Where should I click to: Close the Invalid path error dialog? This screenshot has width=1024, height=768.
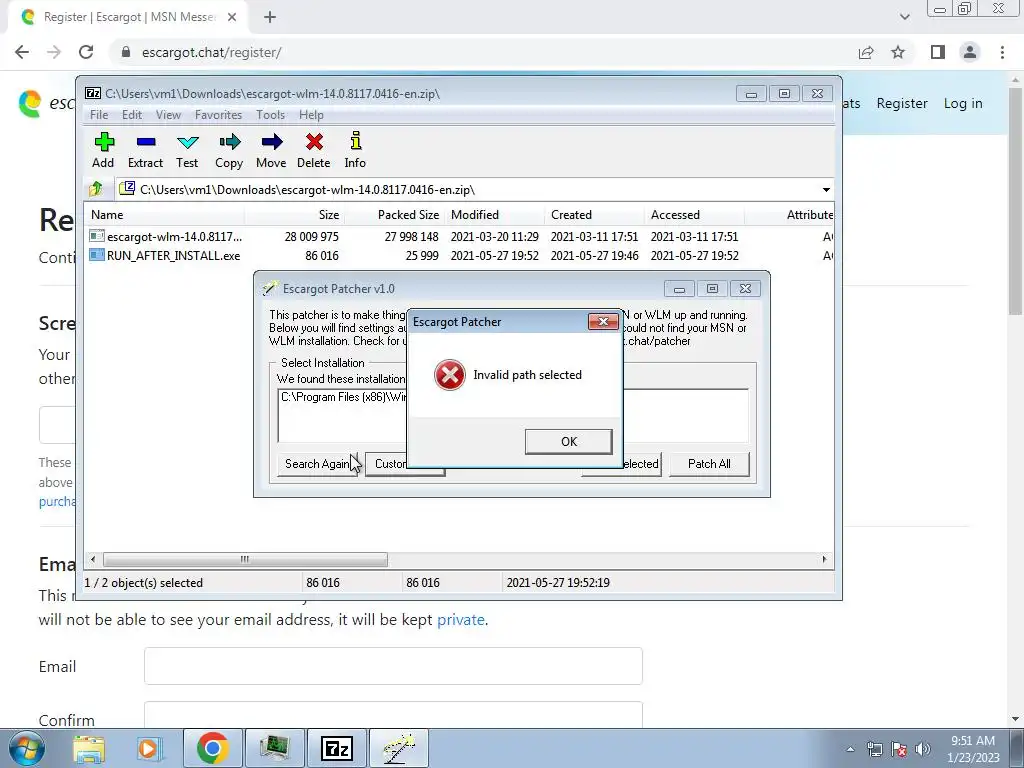[x=603, y=321]
